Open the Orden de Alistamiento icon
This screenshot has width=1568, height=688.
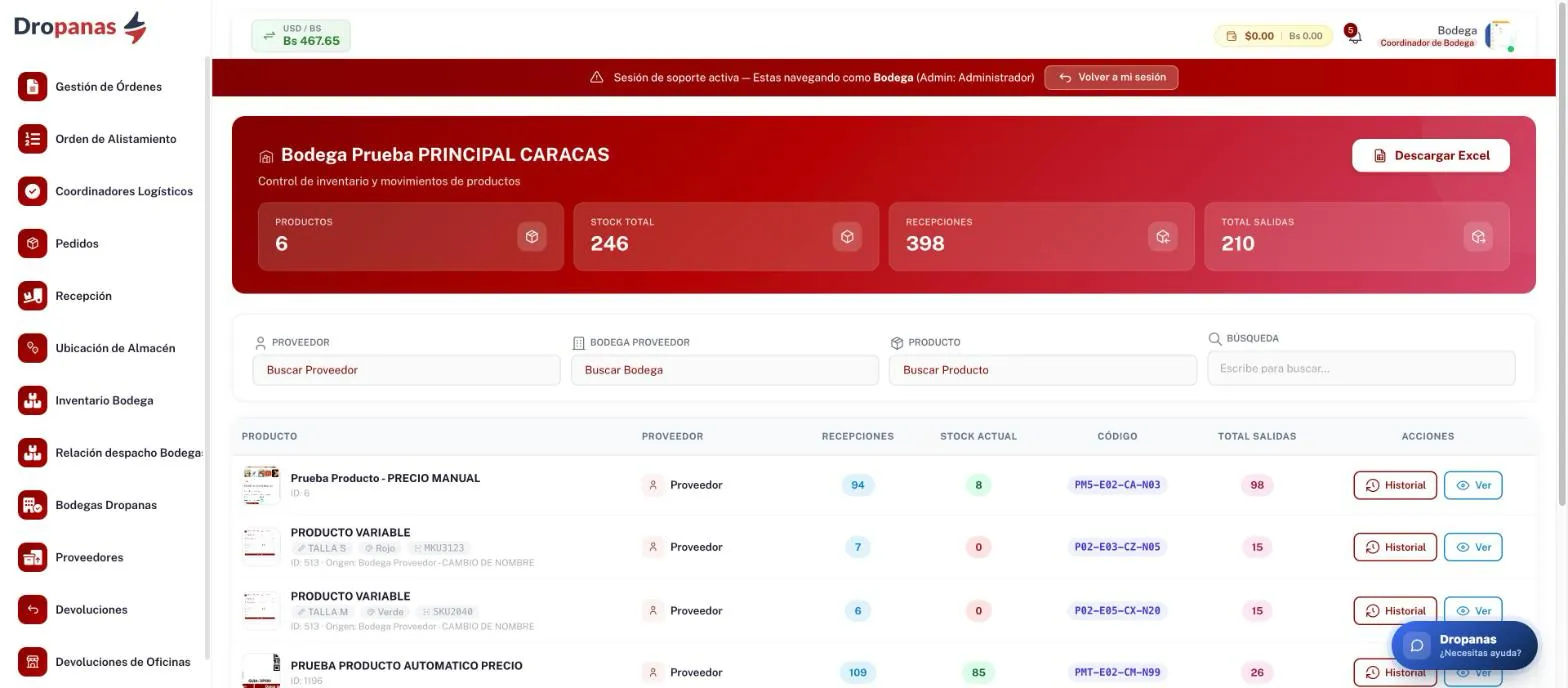click(32, 139)
